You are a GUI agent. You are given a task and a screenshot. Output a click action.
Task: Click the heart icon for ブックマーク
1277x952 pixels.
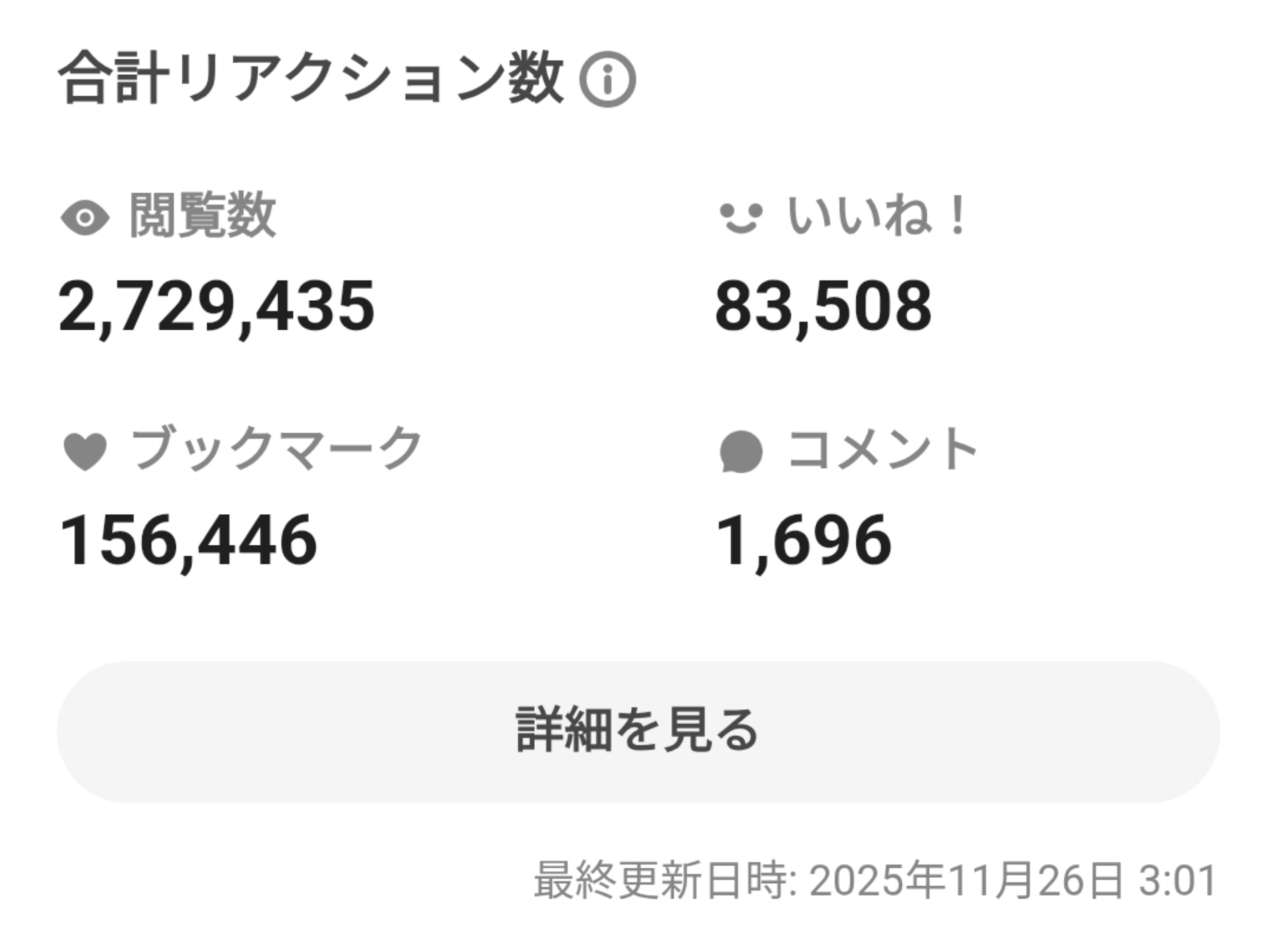point(85,451)
